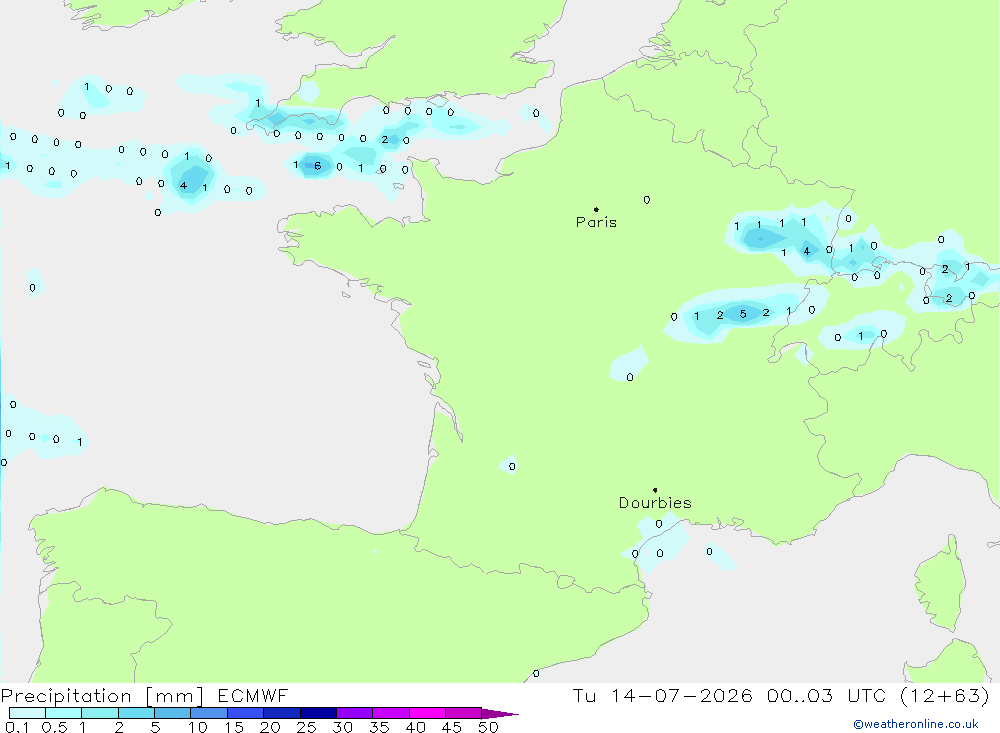Image resolution: width=1000 pixels, height=733 pixels.
Task: Click the Dourbies city label
Action: 655,503
